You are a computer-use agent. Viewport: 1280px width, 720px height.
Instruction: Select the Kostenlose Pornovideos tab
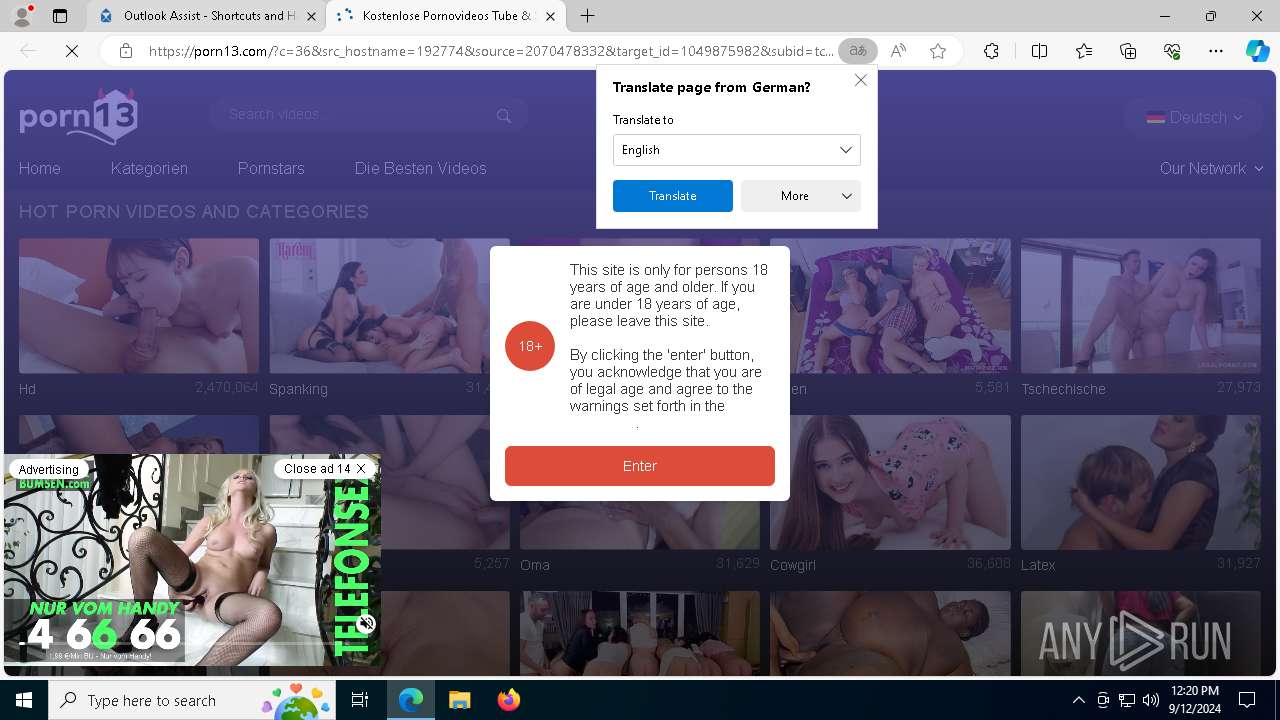(446, 16)
